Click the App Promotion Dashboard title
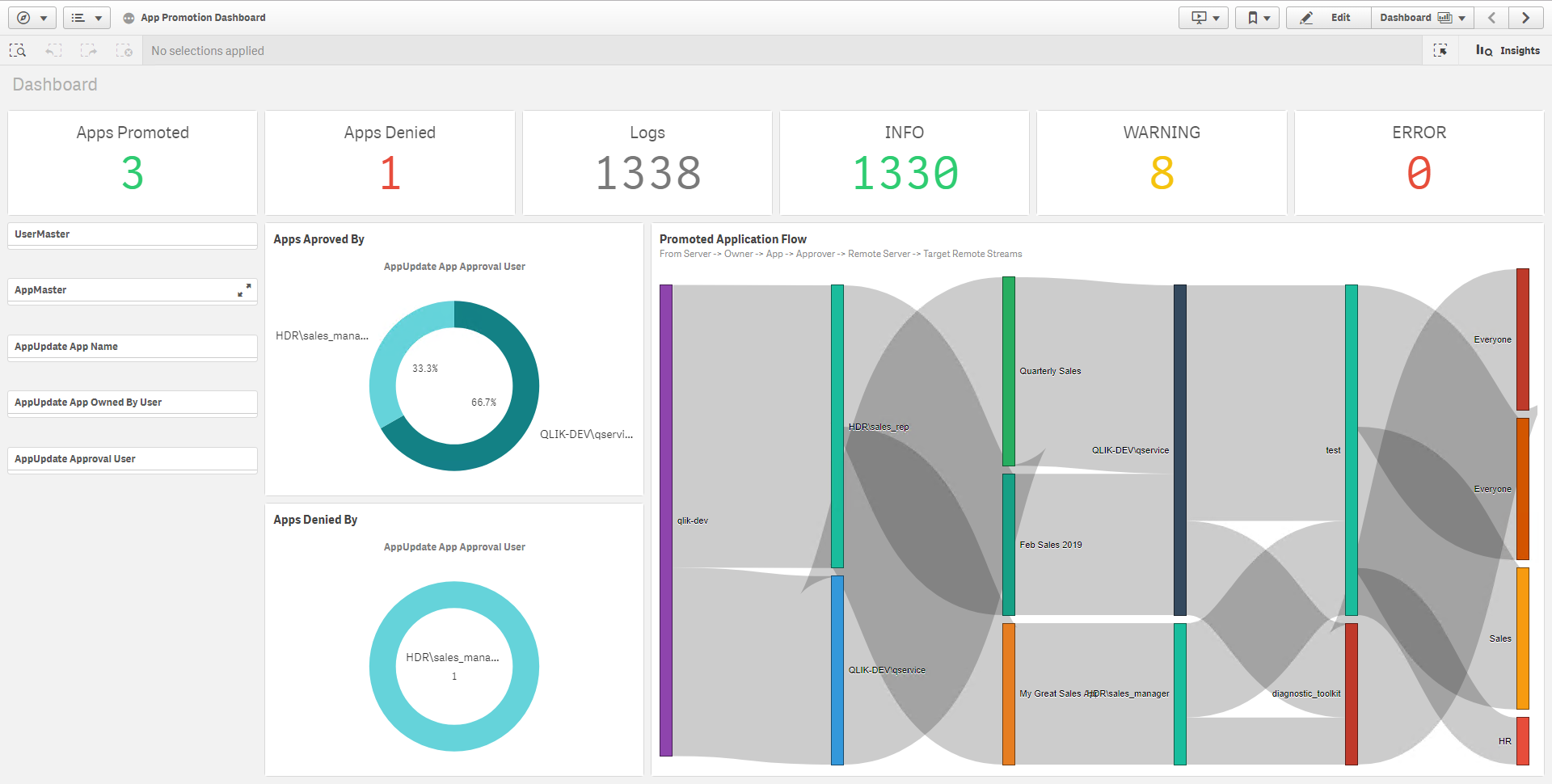The height and width of the screenshot is (784, 1552). pyautogui.click(x=203, y=18)
